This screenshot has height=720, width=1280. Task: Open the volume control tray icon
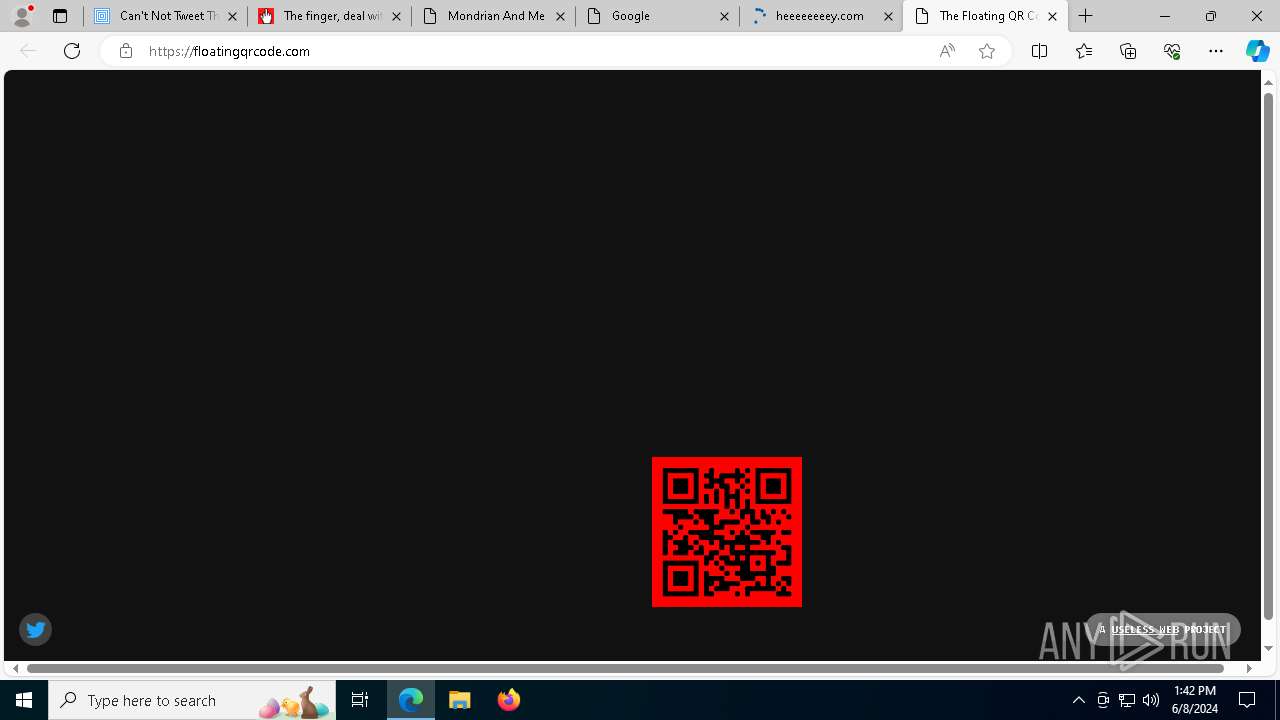1151,700
